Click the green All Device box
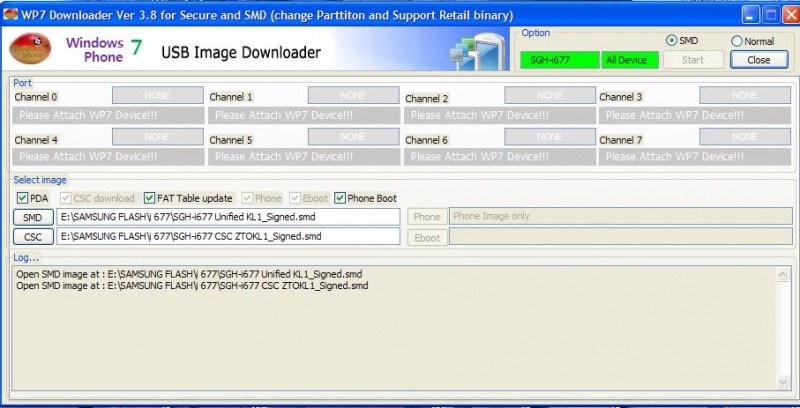Viewport: 800px width, 408px height. tap(630, 60)
